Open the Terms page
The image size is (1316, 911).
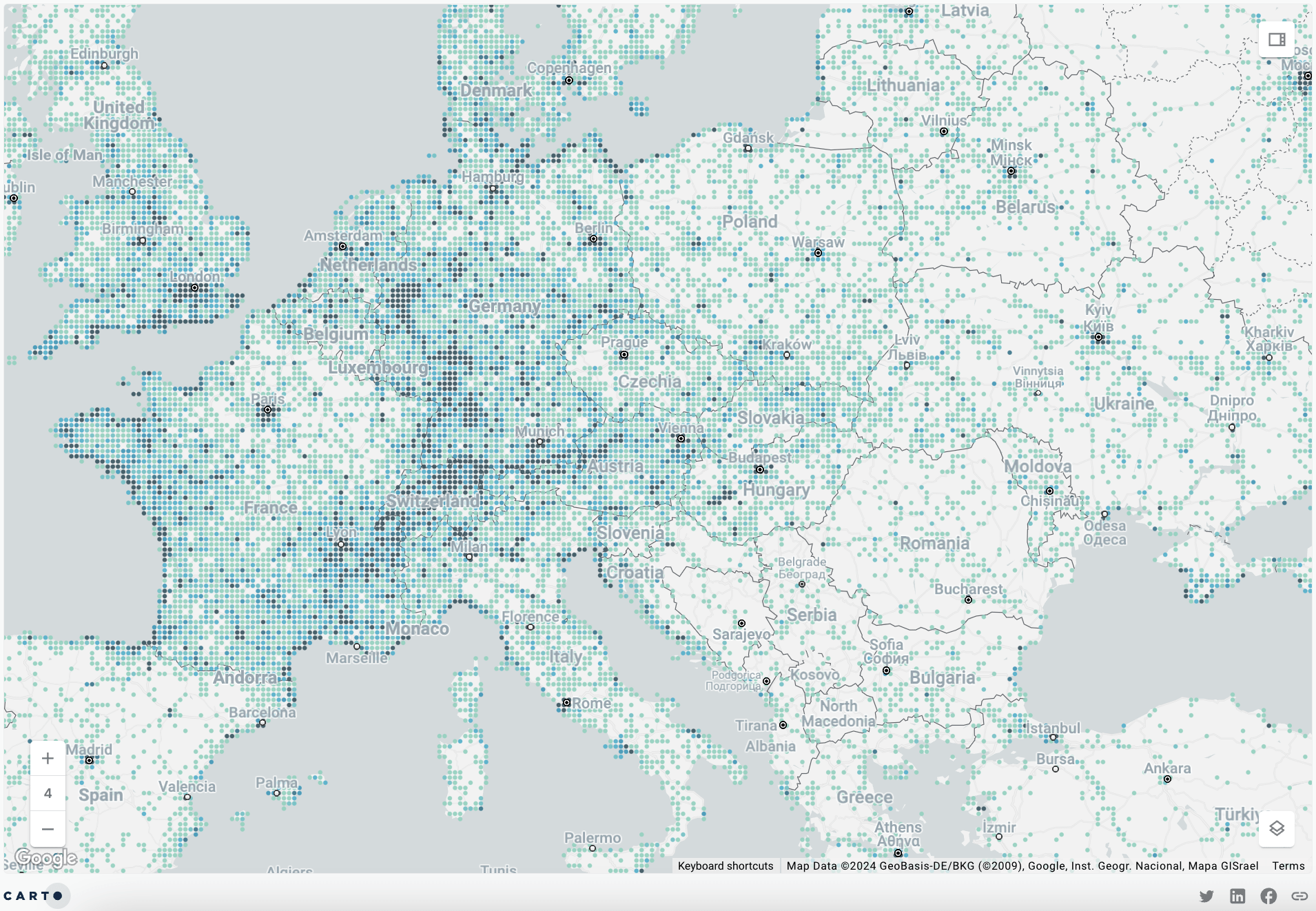point(1287,866)
